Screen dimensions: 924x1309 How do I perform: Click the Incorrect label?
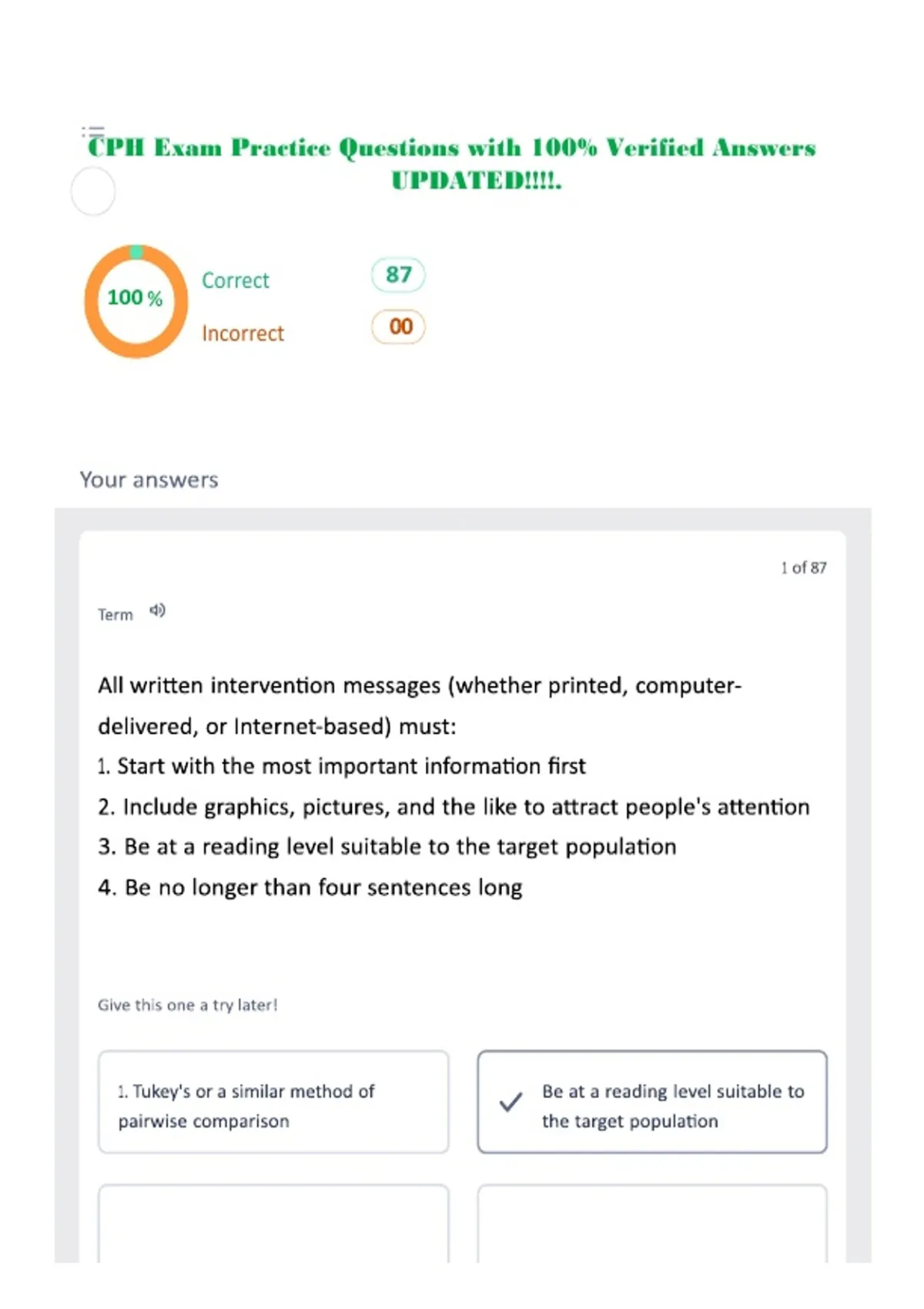(x=243, y=333)
